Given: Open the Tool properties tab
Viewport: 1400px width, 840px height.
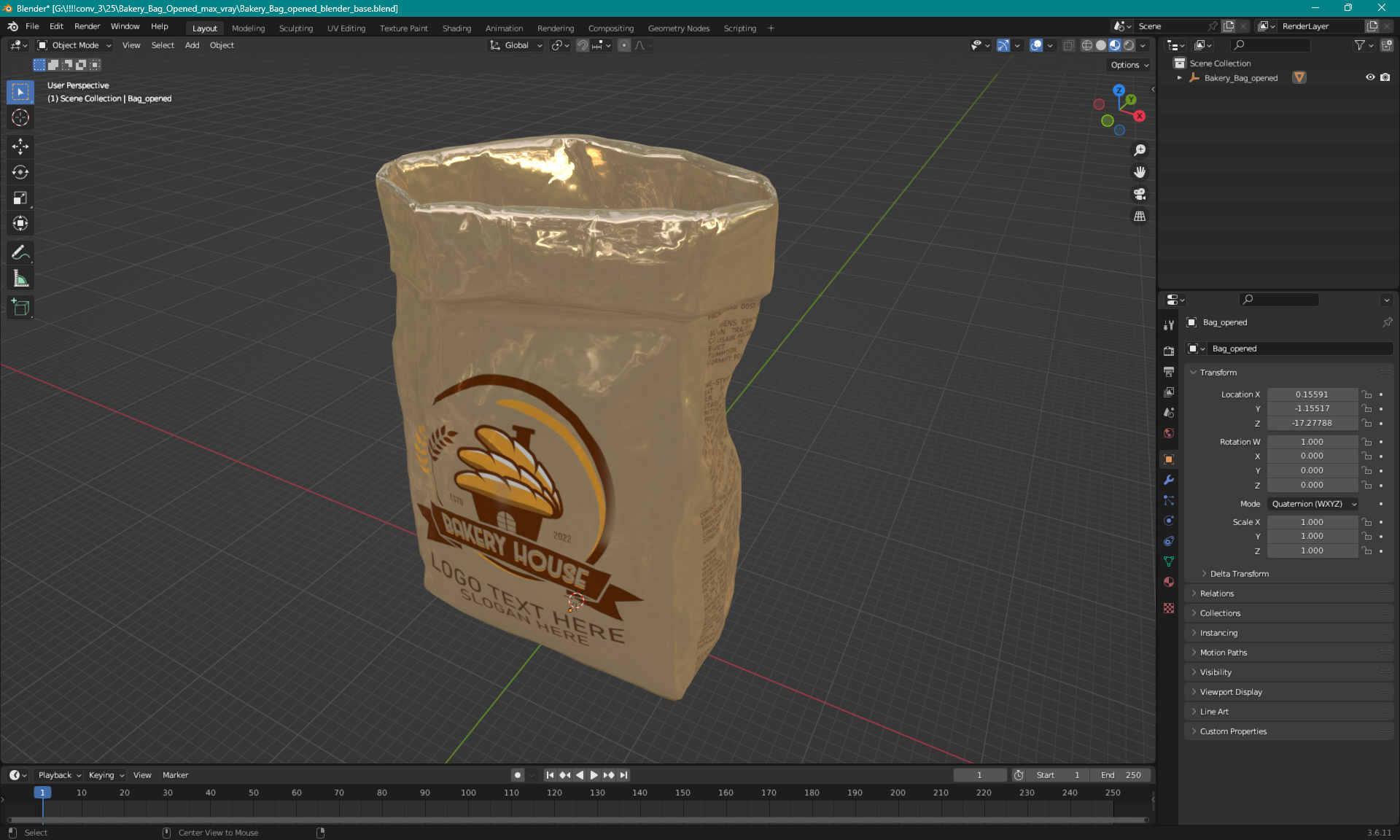Looking at the screenshot, I should [1169, 325].
